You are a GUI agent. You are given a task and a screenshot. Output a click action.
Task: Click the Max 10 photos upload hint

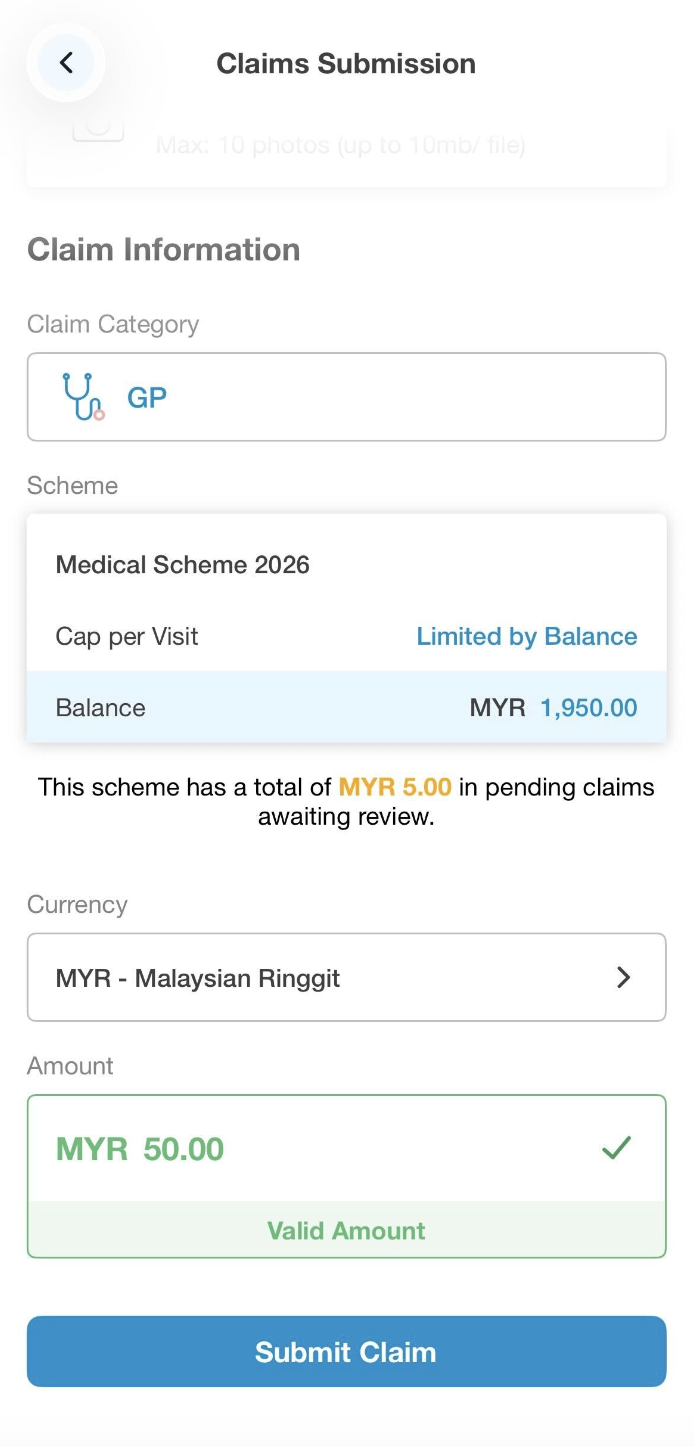coord(340,146)
